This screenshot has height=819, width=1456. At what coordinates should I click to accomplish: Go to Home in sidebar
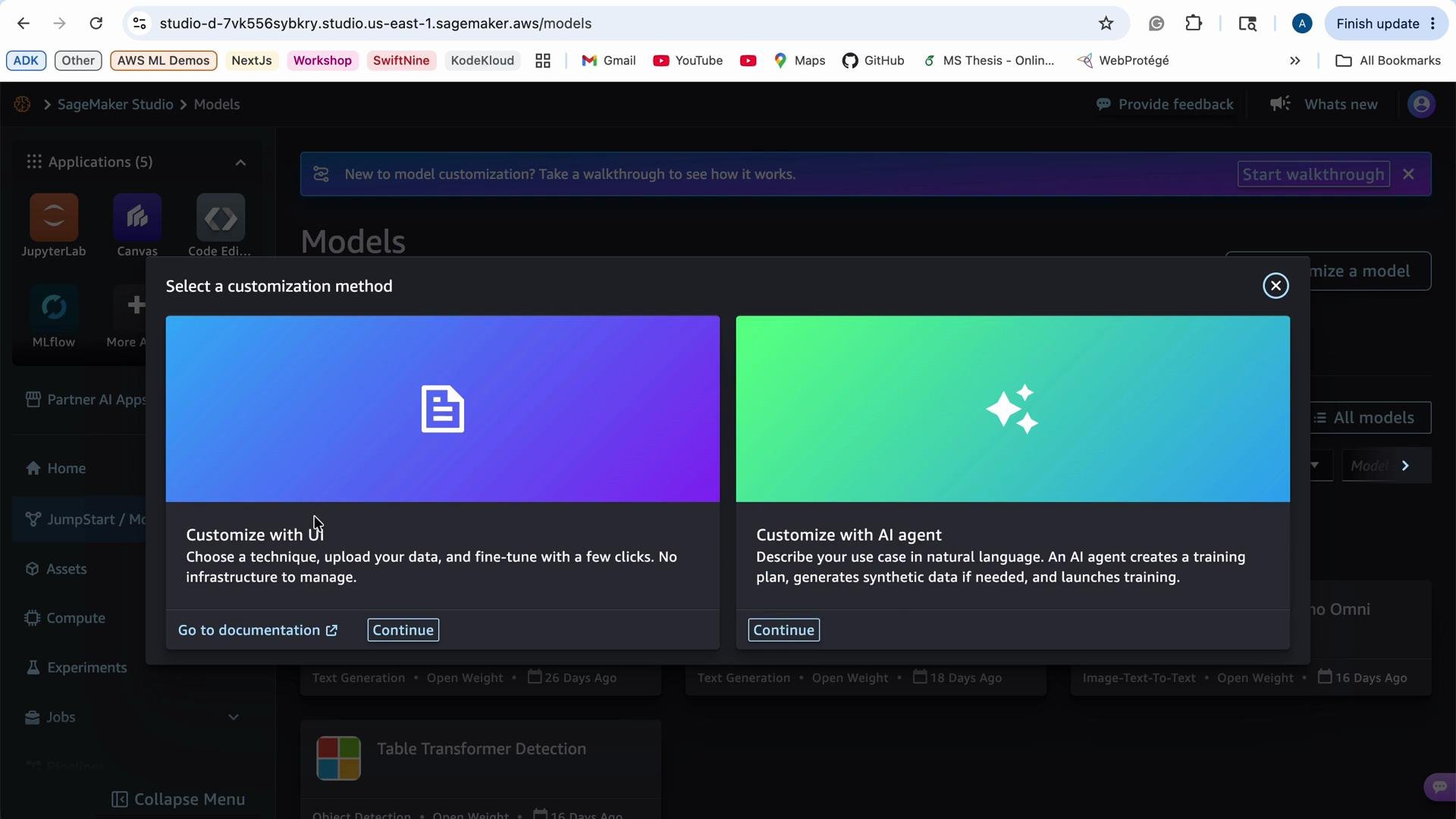[x=55, y=469]
